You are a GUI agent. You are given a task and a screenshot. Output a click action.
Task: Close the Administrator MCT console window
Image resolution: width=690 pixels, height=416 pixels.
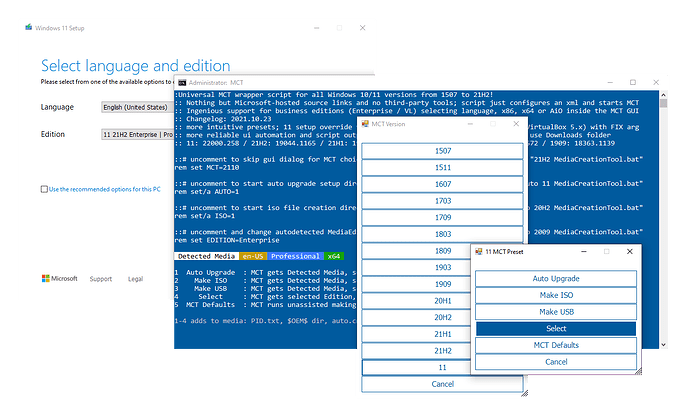click(x=656, y=82)
